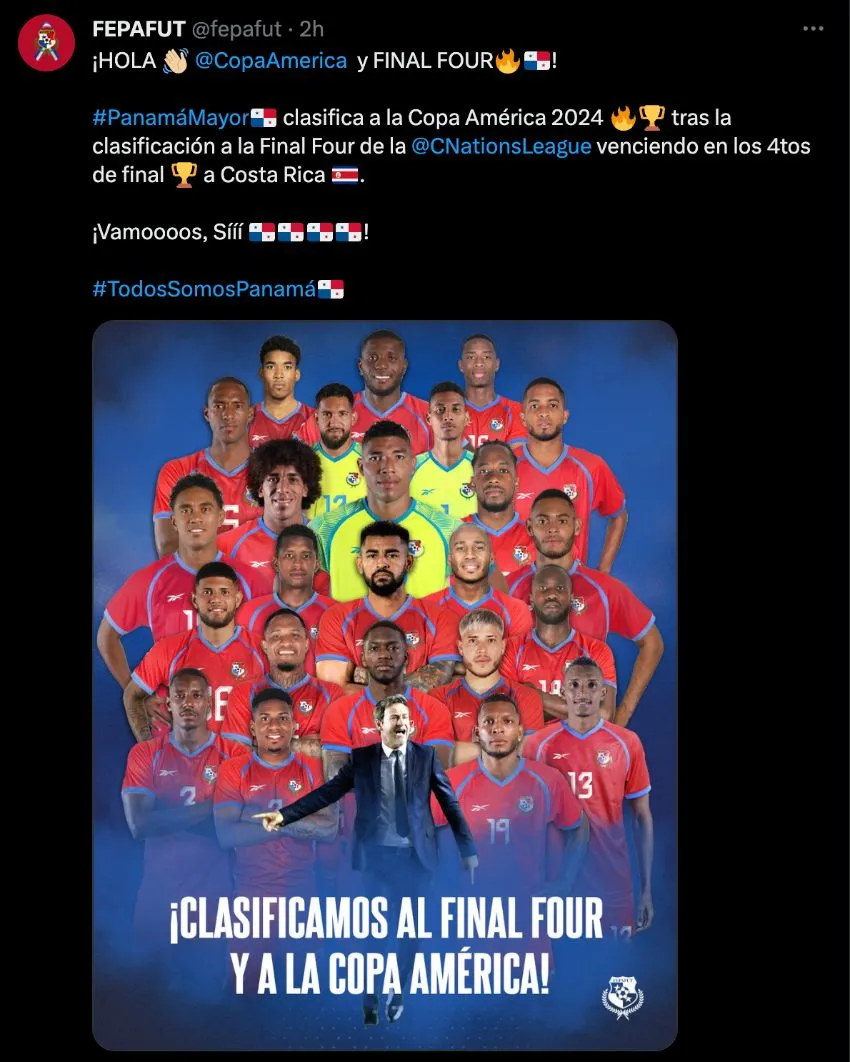Click the fire emoji after FINAL FOUR
This screenshot has height=1062, width=850.
point(508,60)
